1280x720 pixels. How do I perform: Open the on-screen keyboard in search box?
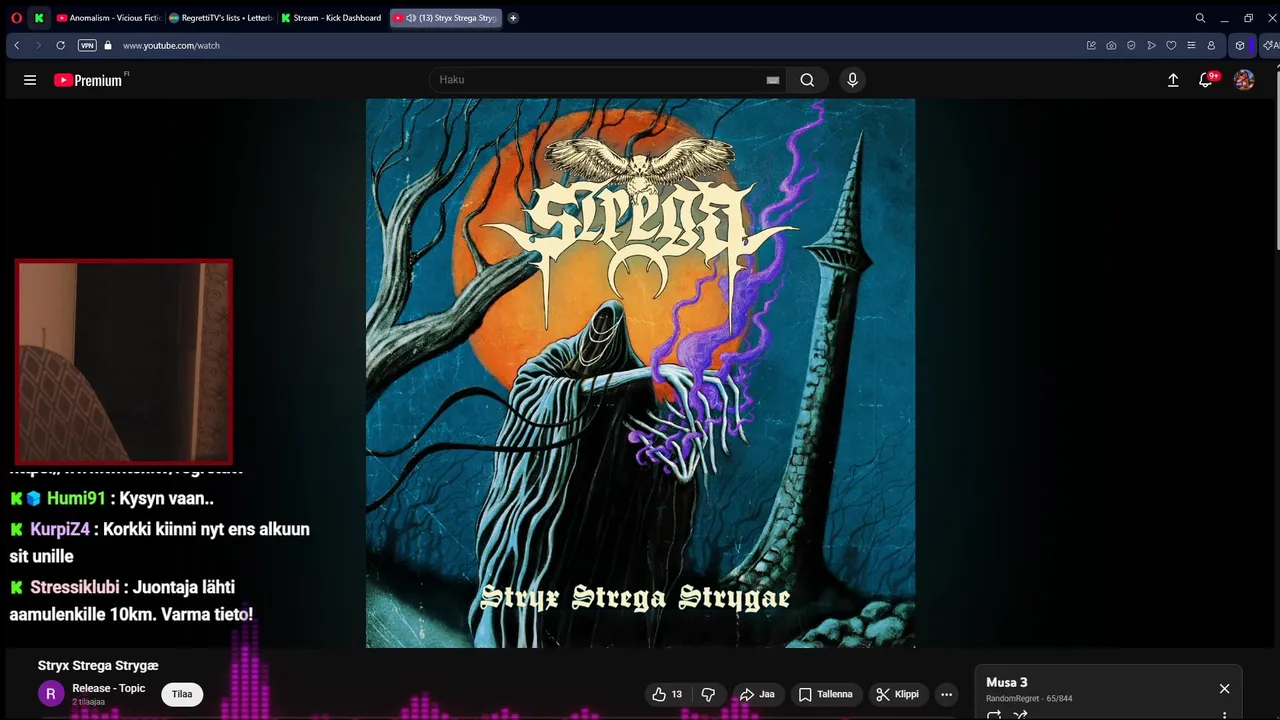(773, 80)
